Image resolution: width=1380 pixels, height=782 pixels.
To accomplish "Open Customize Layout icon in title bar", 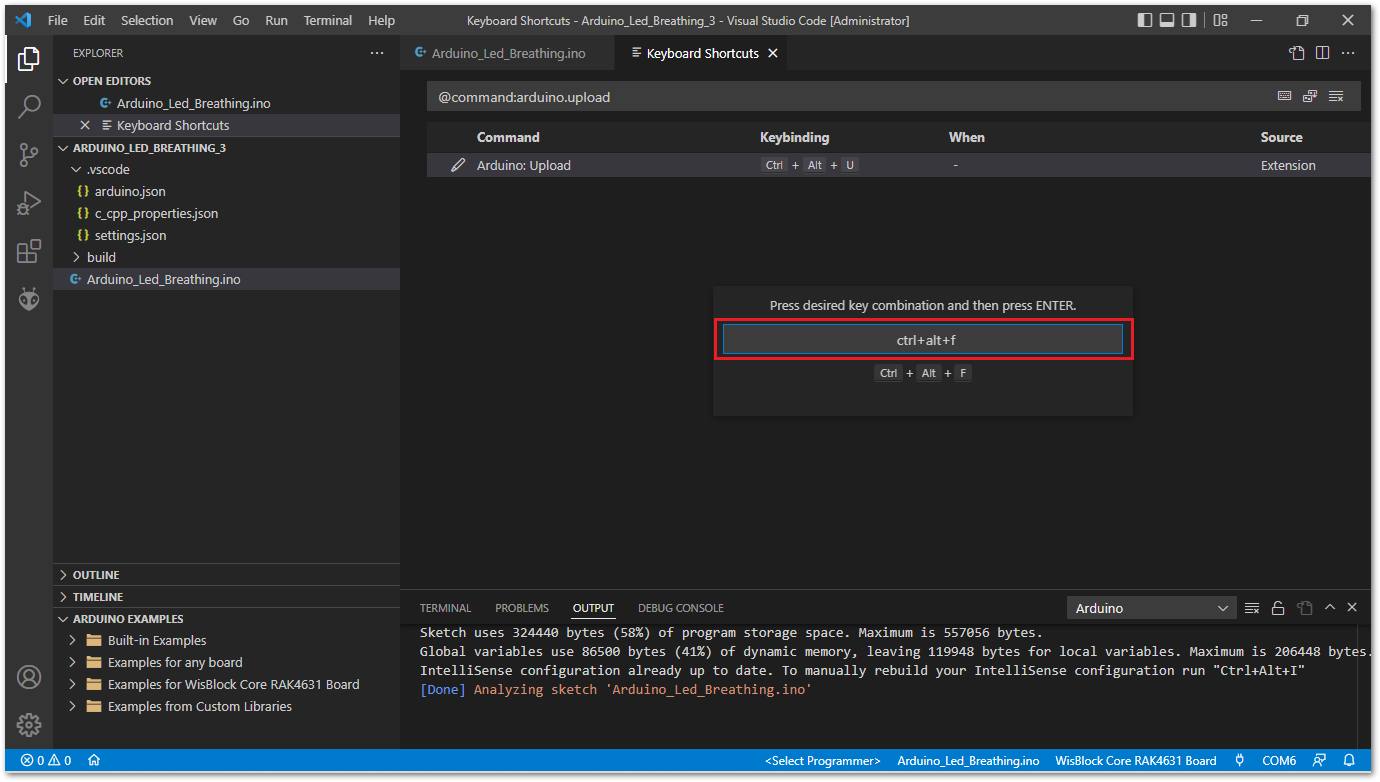I will (1220, 20).
